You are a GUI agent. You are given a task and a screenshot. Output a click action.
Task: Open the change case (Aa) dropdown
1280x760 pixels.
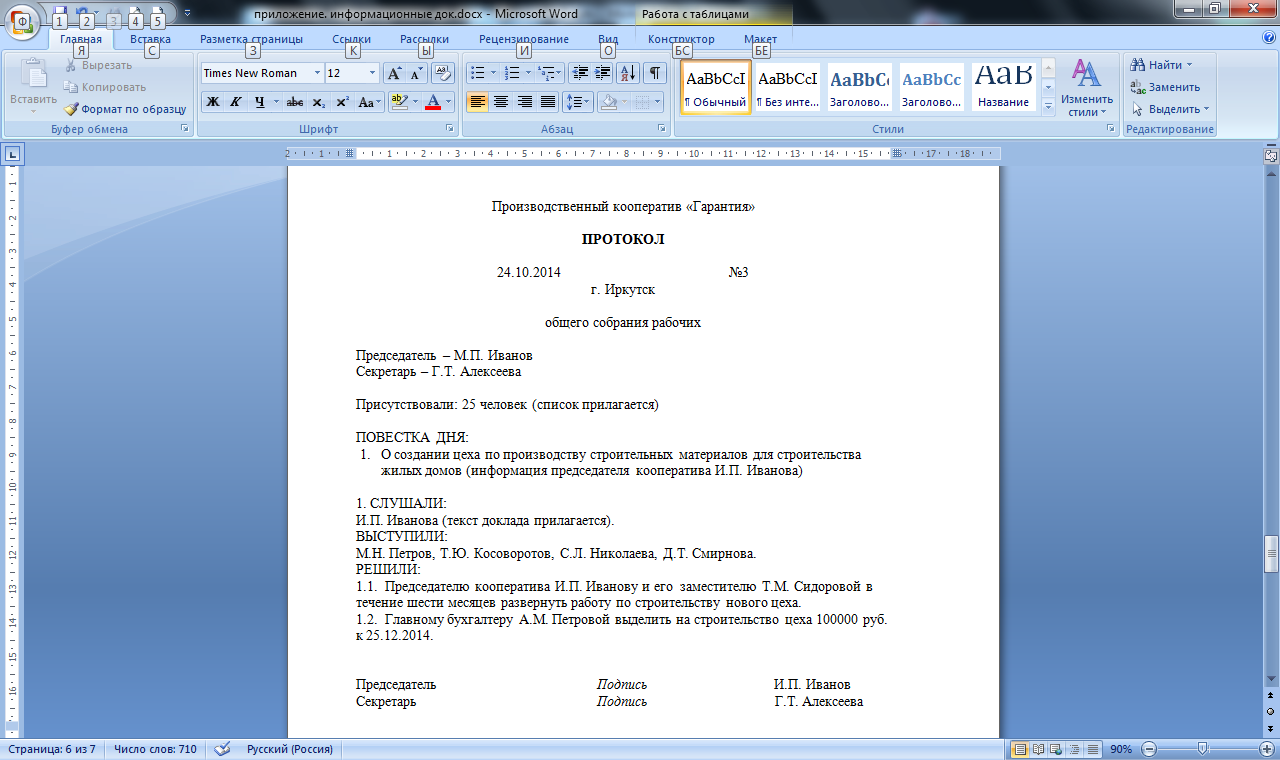370,102
